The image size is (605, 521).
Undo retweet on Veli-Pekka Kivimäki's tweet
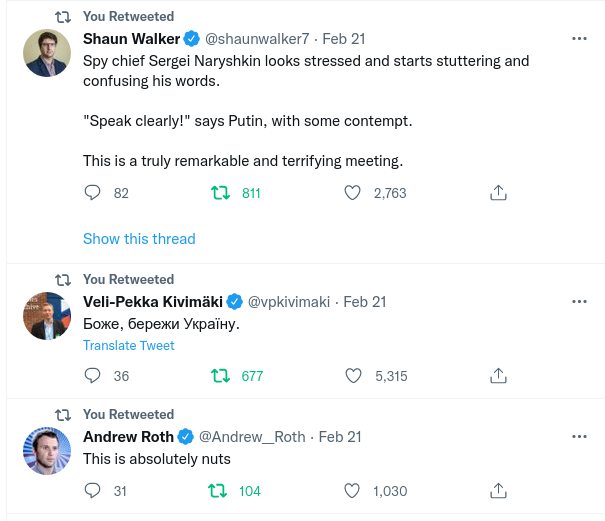click(221, 376)
